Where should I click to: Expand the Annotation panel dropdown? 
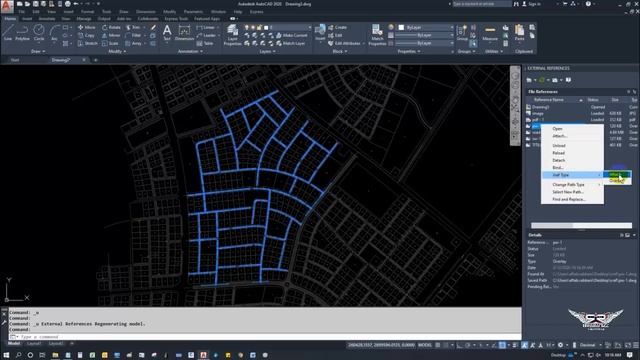point(190,51)
